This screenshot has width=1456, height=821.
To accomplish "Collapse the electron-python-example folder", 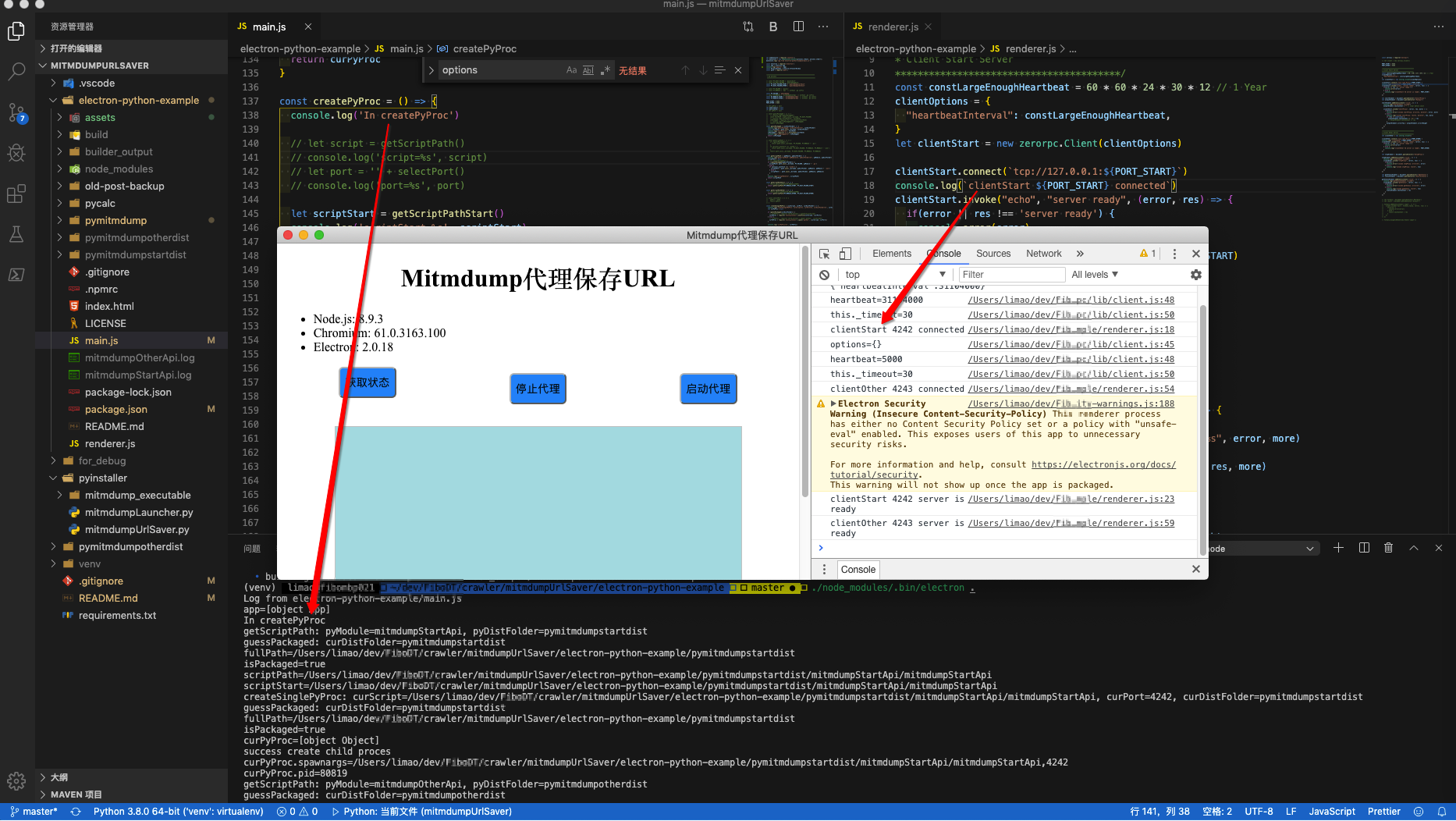I will 131,101.
